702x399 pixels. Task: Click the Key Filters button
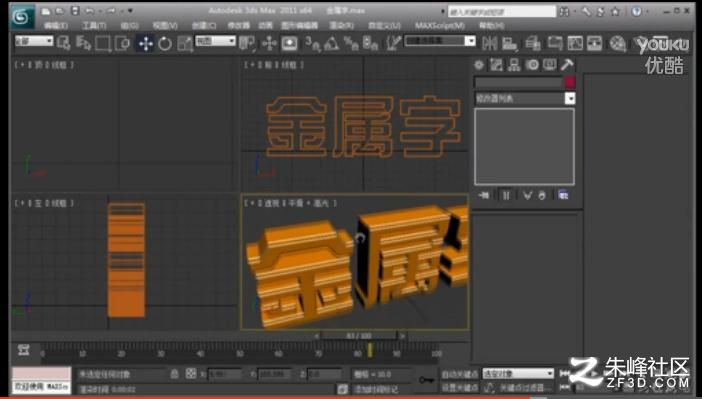click(521, 387)
